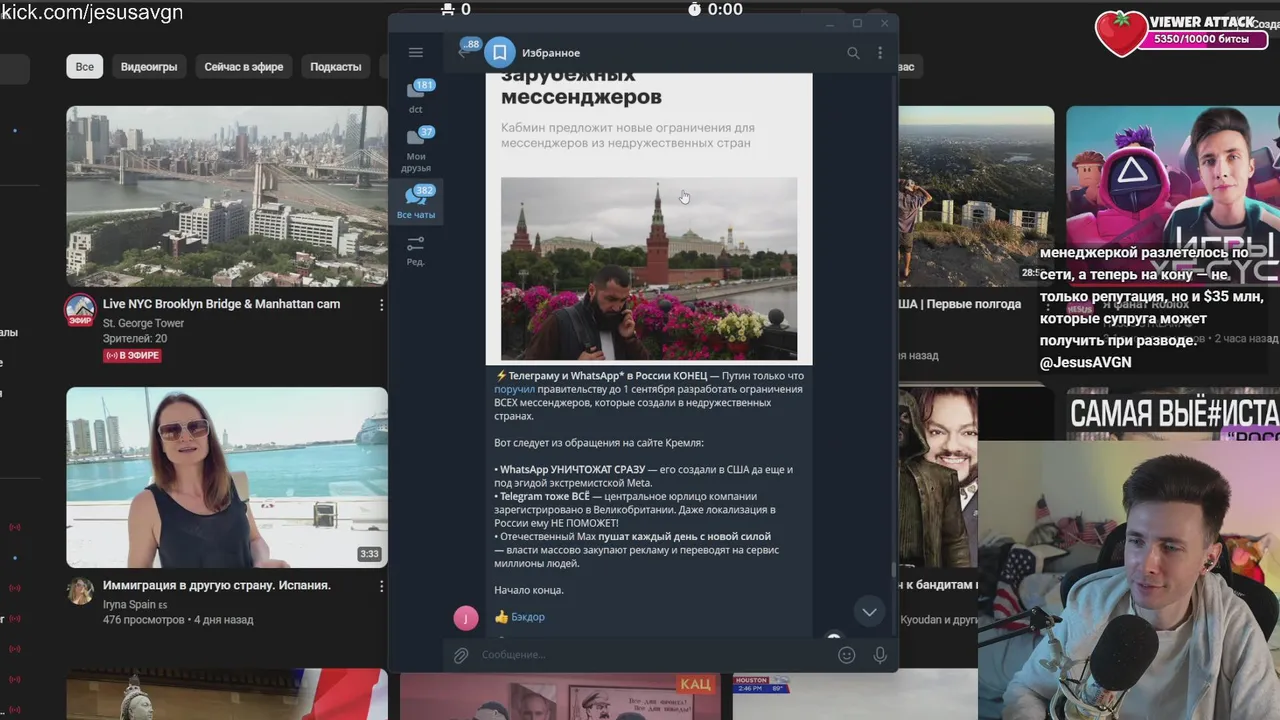This screenshot has width=1280, height=720.
Task: Open options for Live NYC video
Action: point(381,305)
